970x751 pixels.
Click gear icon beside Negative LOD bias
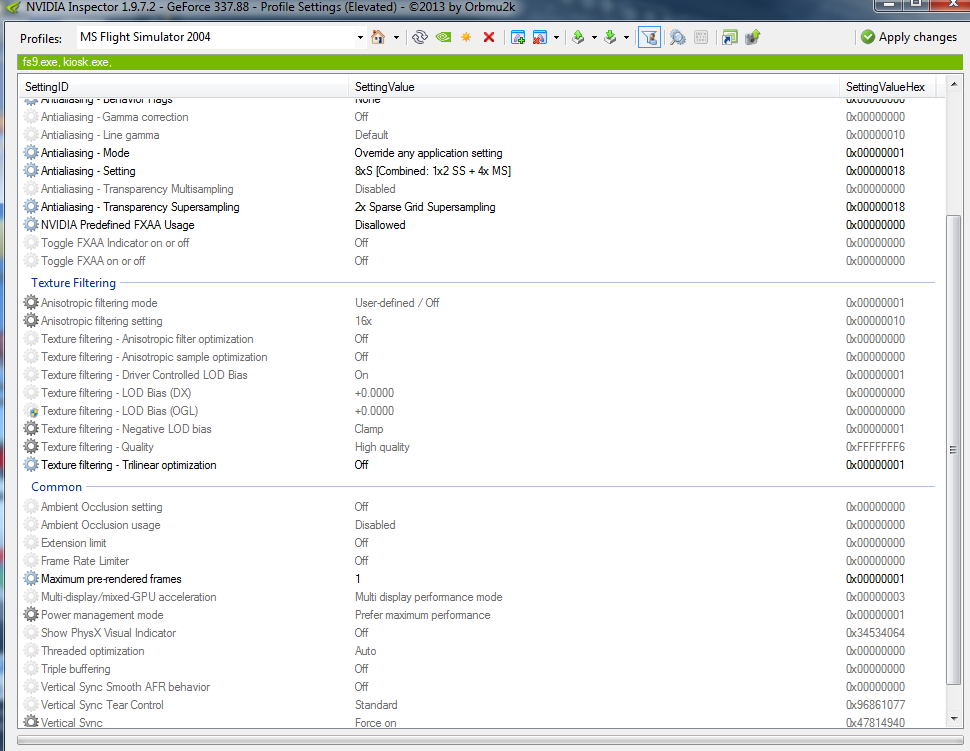point(31,429)
